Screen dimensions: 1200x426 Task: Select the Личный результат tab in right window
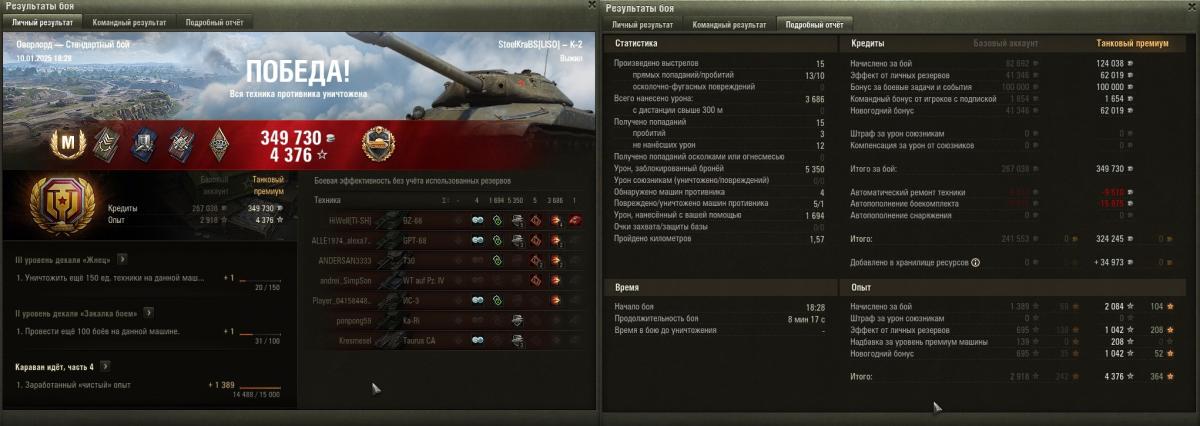coord(642,23)
